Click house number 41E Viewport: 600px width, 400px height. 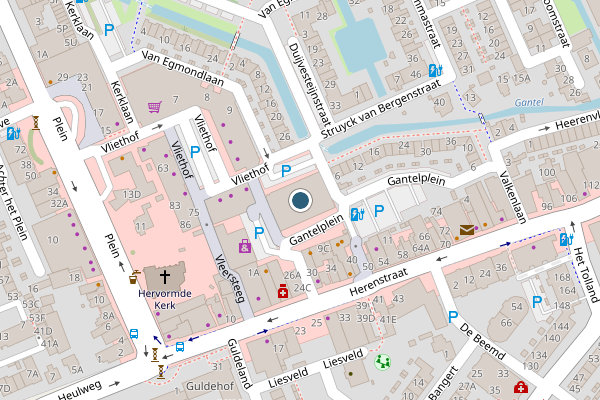tap(388, 319)
